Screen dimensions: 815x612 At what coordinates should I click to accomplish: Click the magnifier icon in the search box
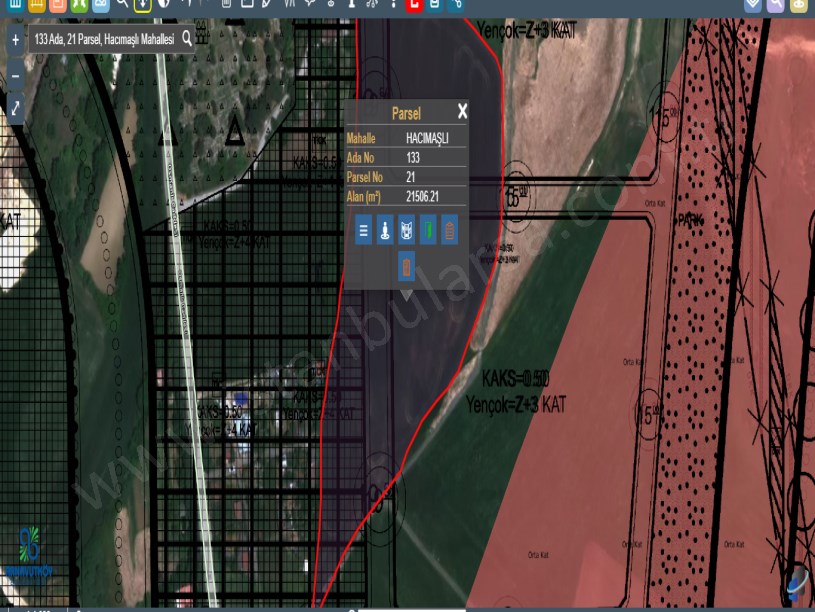coord(187,40)
